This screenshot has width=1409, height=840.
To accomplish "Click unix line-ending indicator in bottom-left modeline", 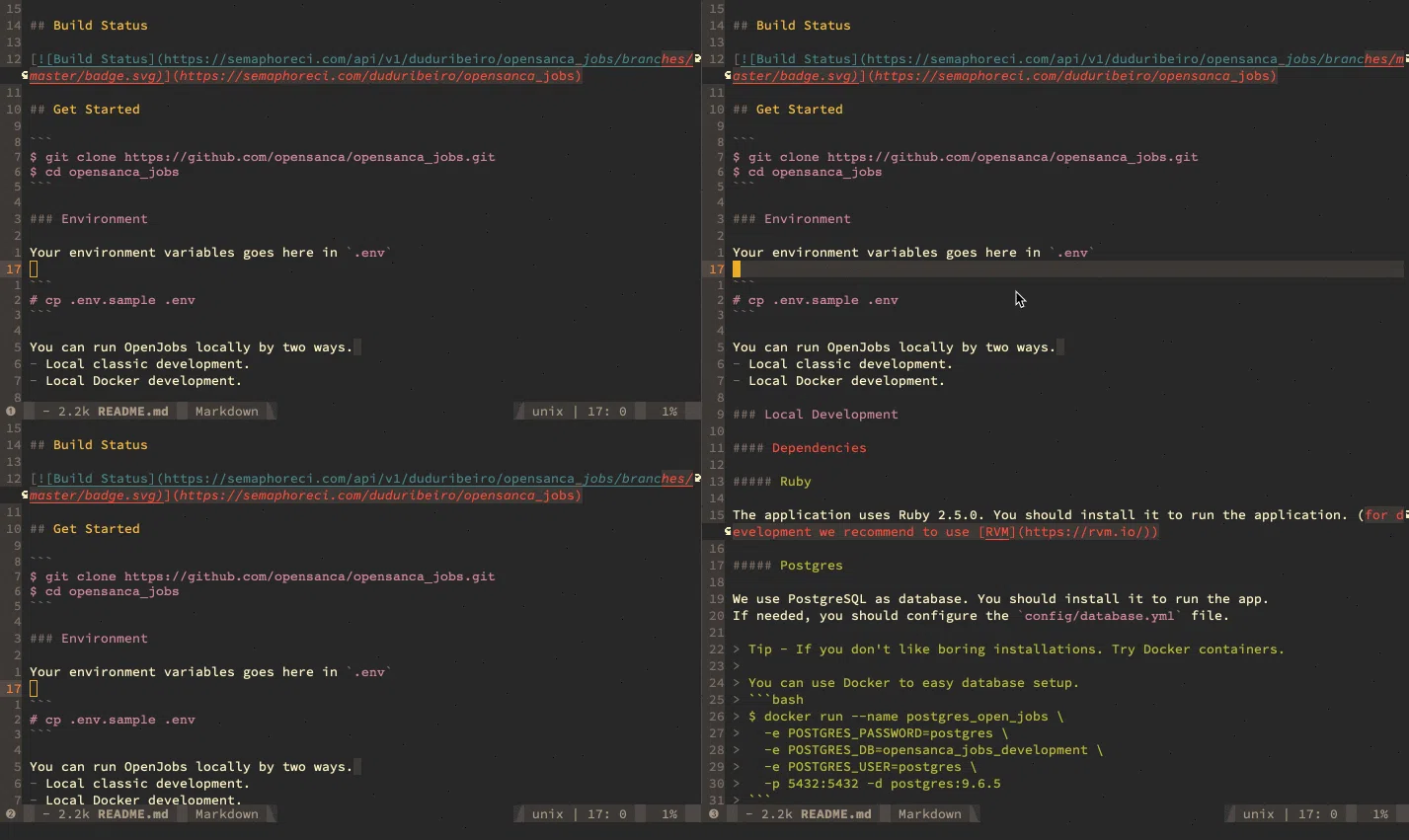I will (x=548, y=814).
